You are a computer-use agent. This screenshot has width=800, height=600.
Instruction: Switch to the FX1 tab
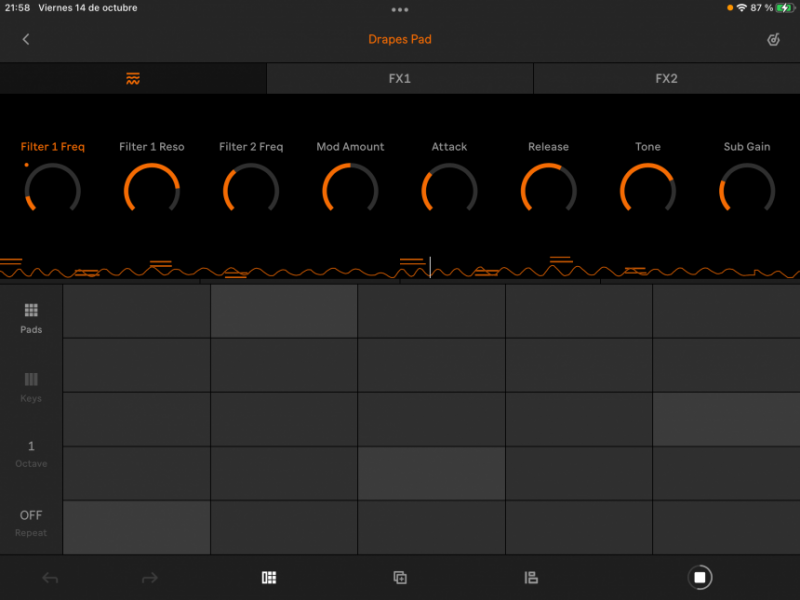click(399, 78)
